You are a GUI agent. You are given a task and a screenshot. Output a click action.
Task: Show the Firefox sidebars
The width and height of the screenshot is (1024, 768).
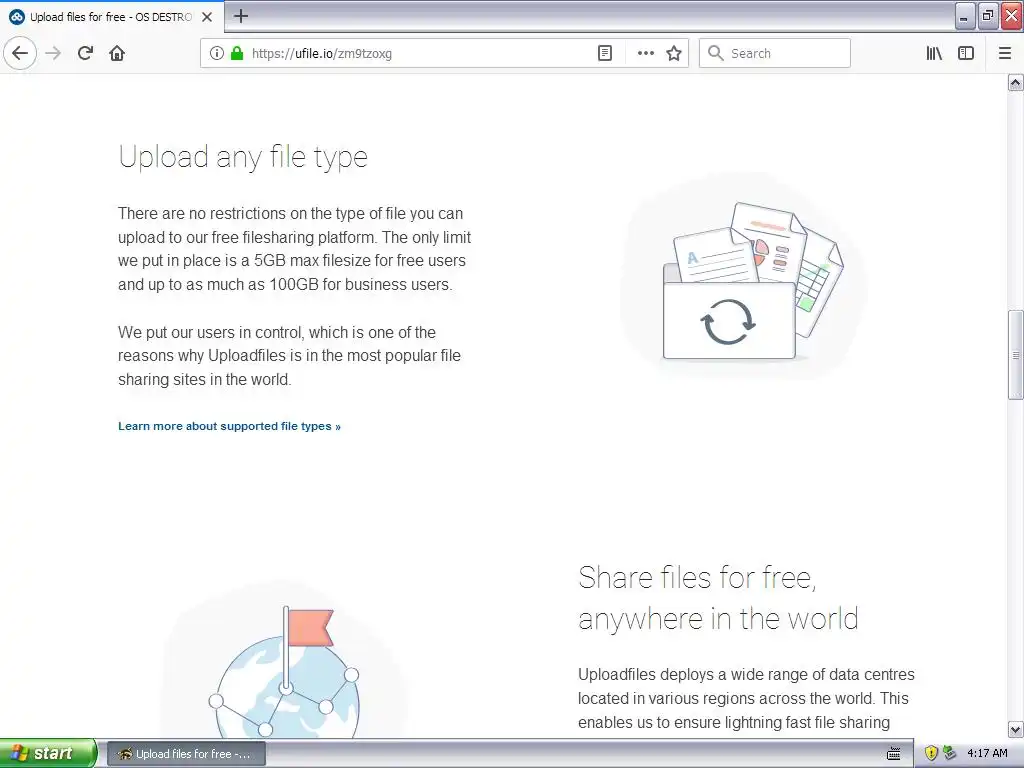(x=966, y=53)
